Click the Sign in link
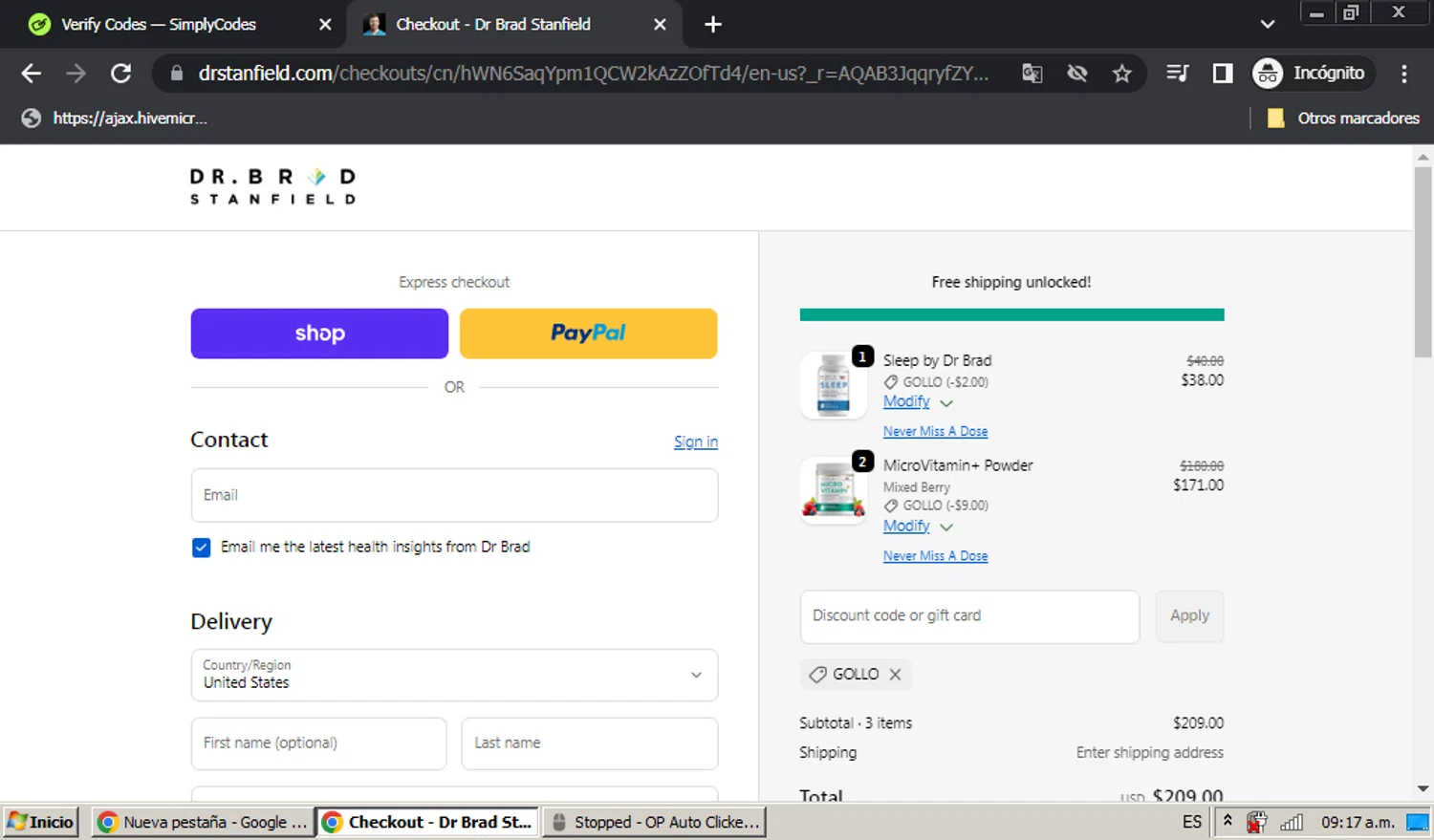This screenshot has height=840, width=1434. pyautogui.click(x=695, y=442)
